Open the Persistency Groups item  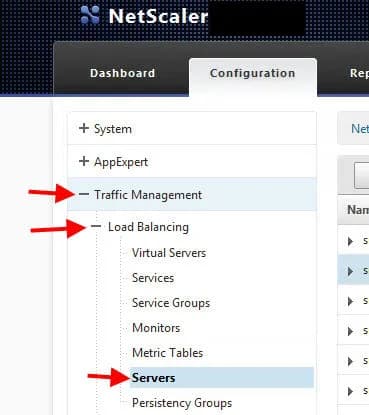182,403
